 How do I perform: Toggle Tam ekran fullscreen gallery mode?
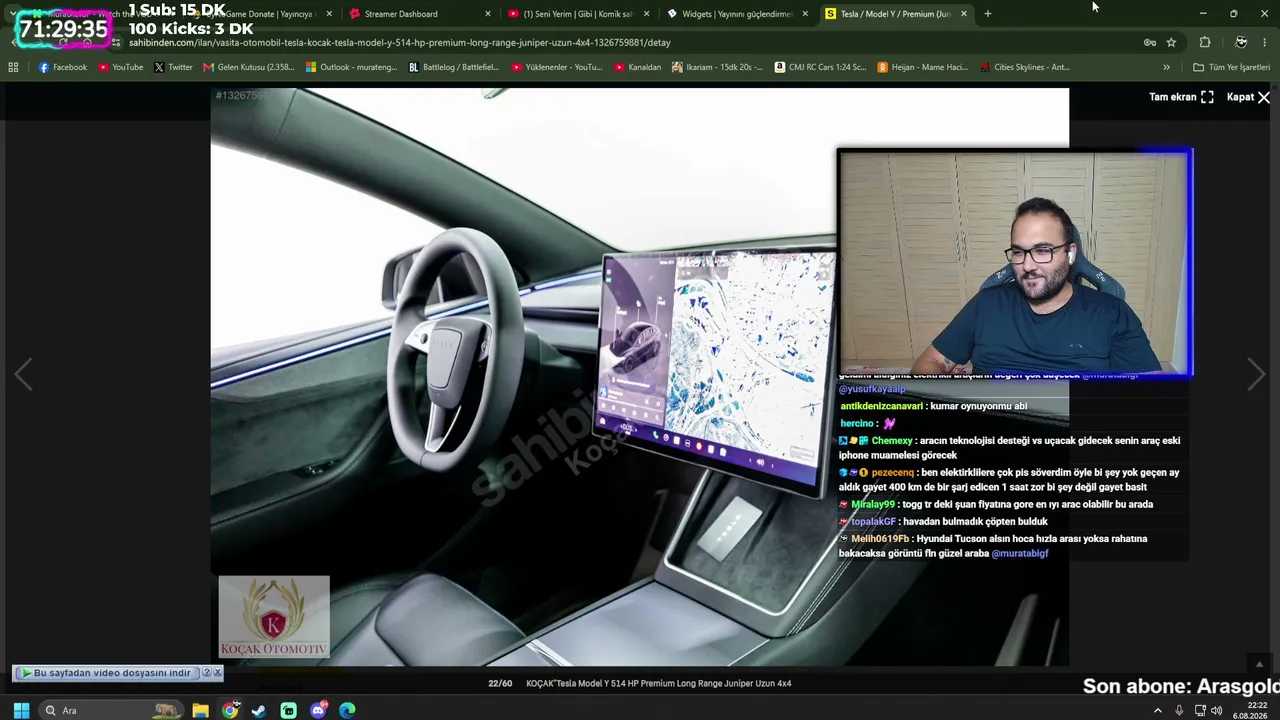coord(1181,97)
